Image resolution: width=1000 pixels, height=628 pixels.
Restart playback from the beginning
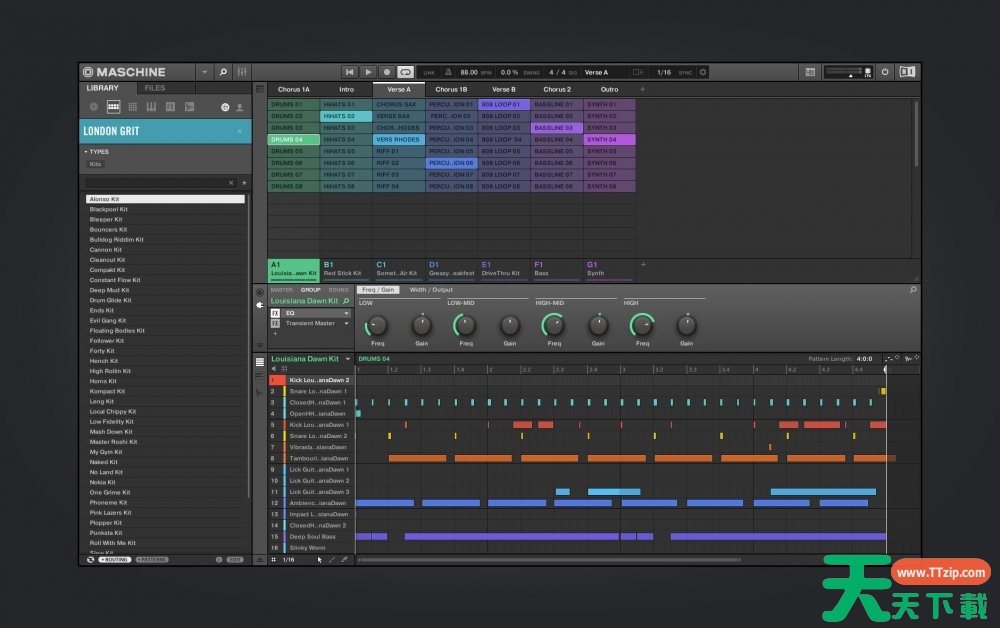click(349, 72)
